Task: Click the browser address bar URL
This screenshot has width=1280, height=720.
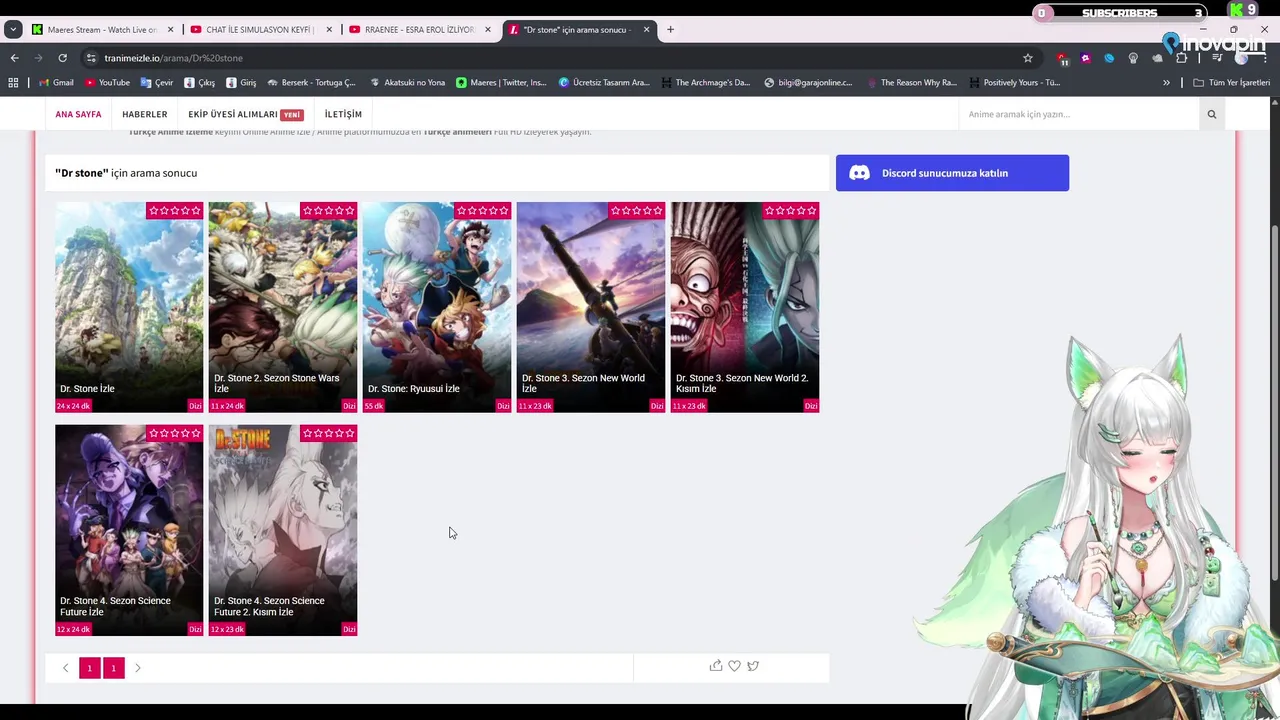Action: coord(173,58)
